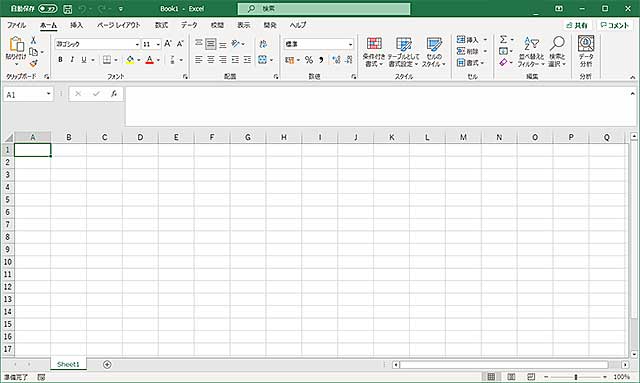The height and width of the screenshot is (383, 640).
Task: Open ribbon display options icon
Action: [559, 9]
